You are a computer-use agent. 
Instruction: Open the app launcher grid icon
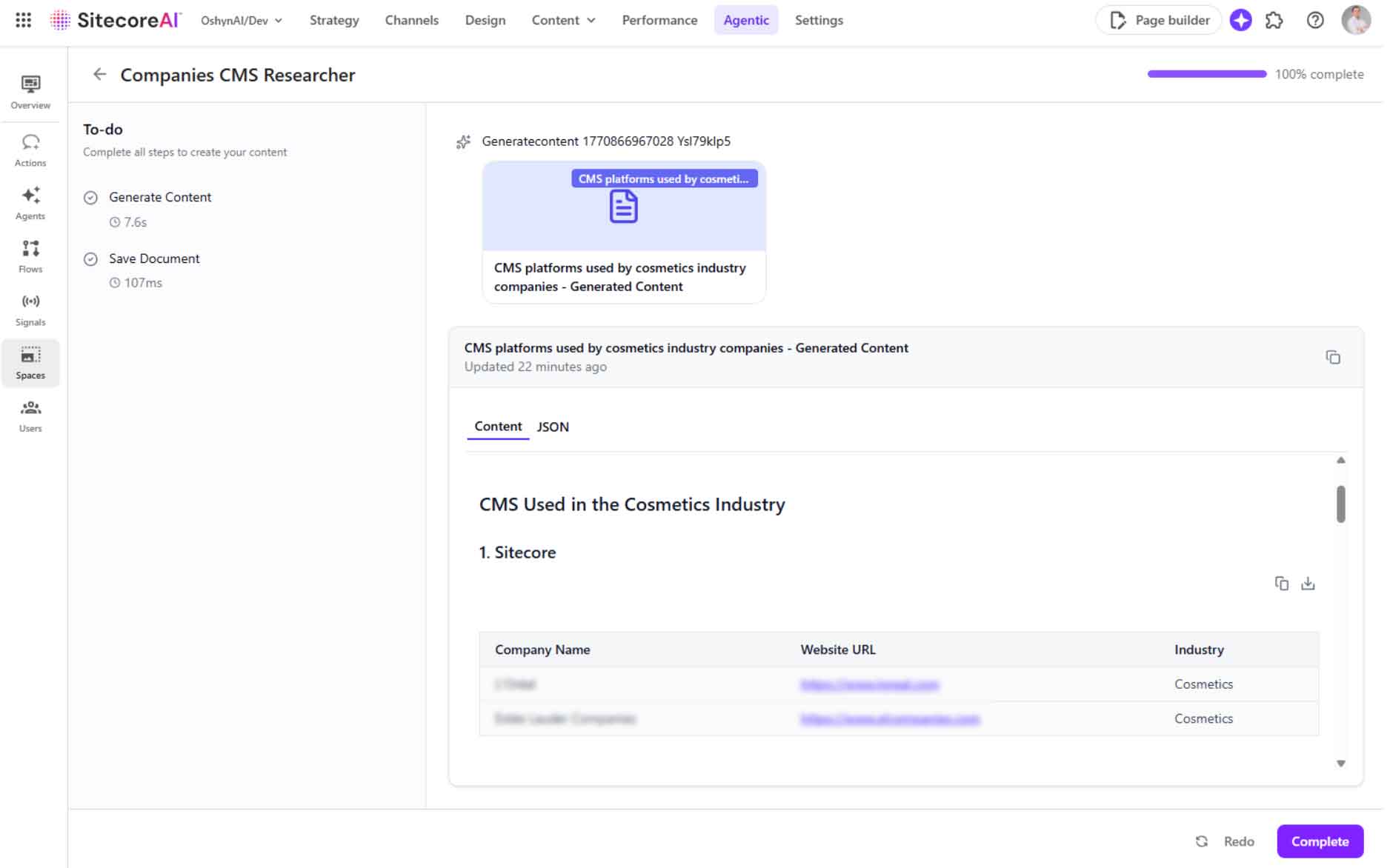click(23, 20)
